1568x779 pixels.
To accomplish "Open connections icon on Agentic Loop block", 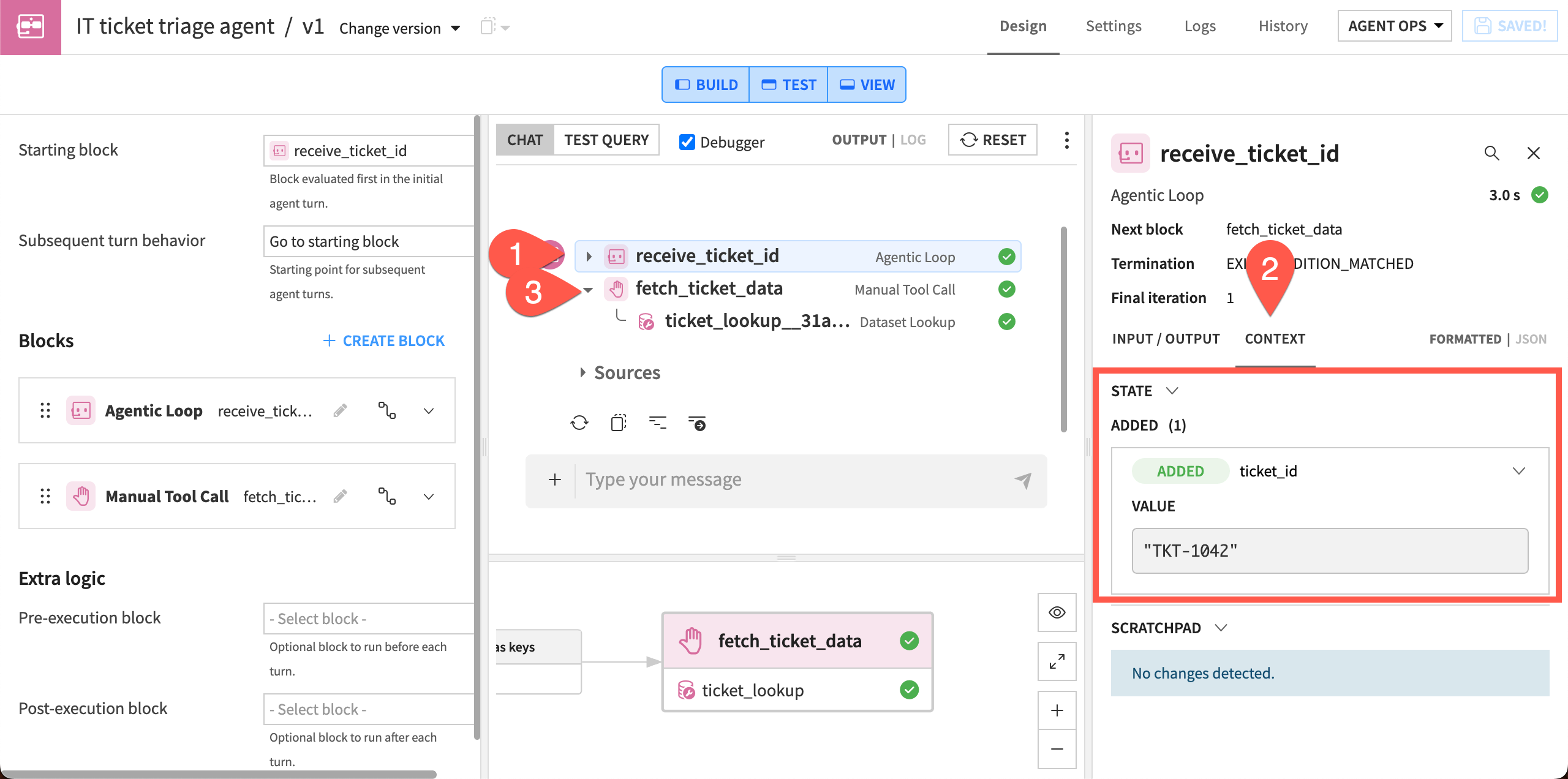I will click(x=386, y=410).
